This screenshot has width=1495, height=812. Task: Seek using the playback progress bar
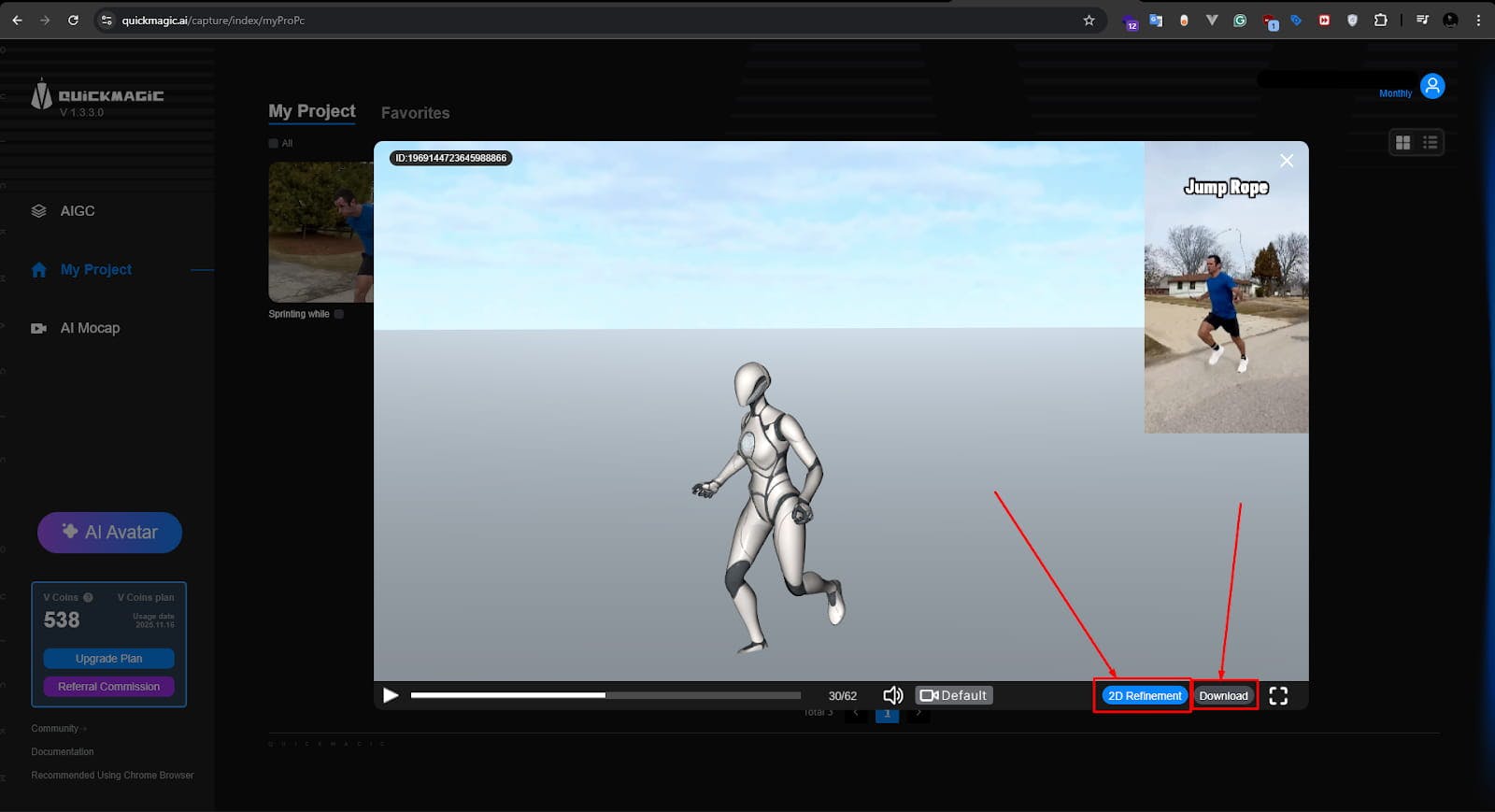605,695
